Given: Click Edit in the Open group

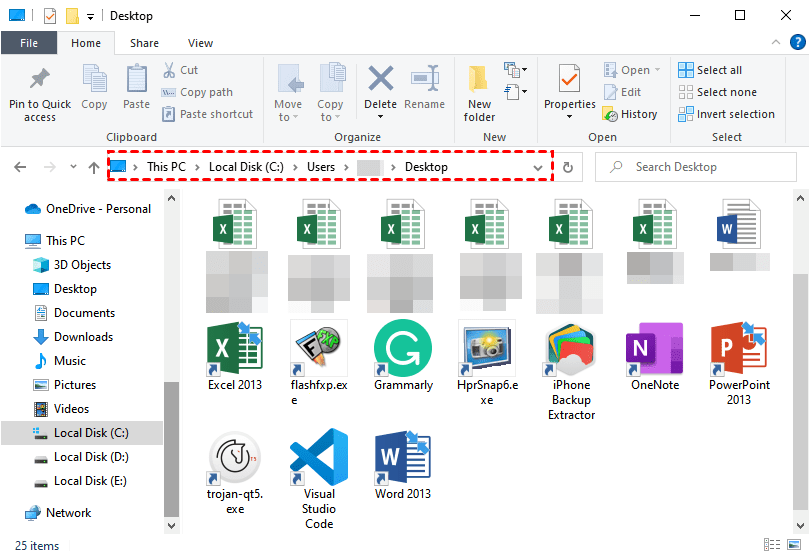Looking at the screenshot, I should (x=622, y=92).
